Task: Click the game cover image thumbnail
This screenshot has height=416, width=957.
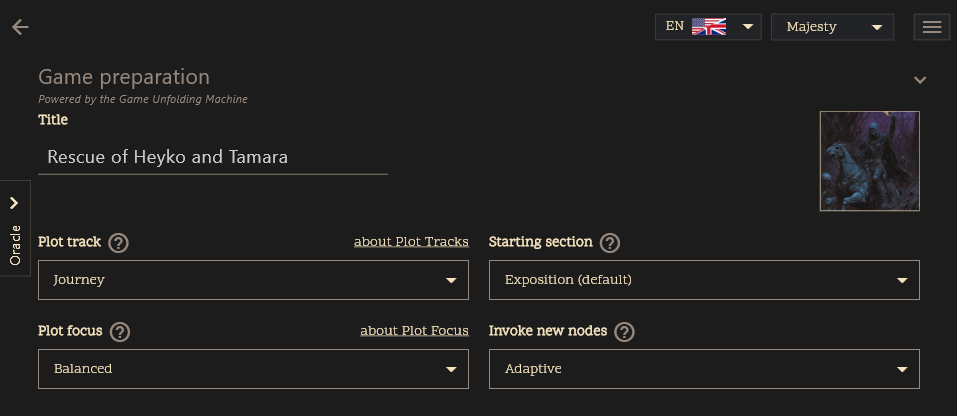Action: (x=869, y=161)
